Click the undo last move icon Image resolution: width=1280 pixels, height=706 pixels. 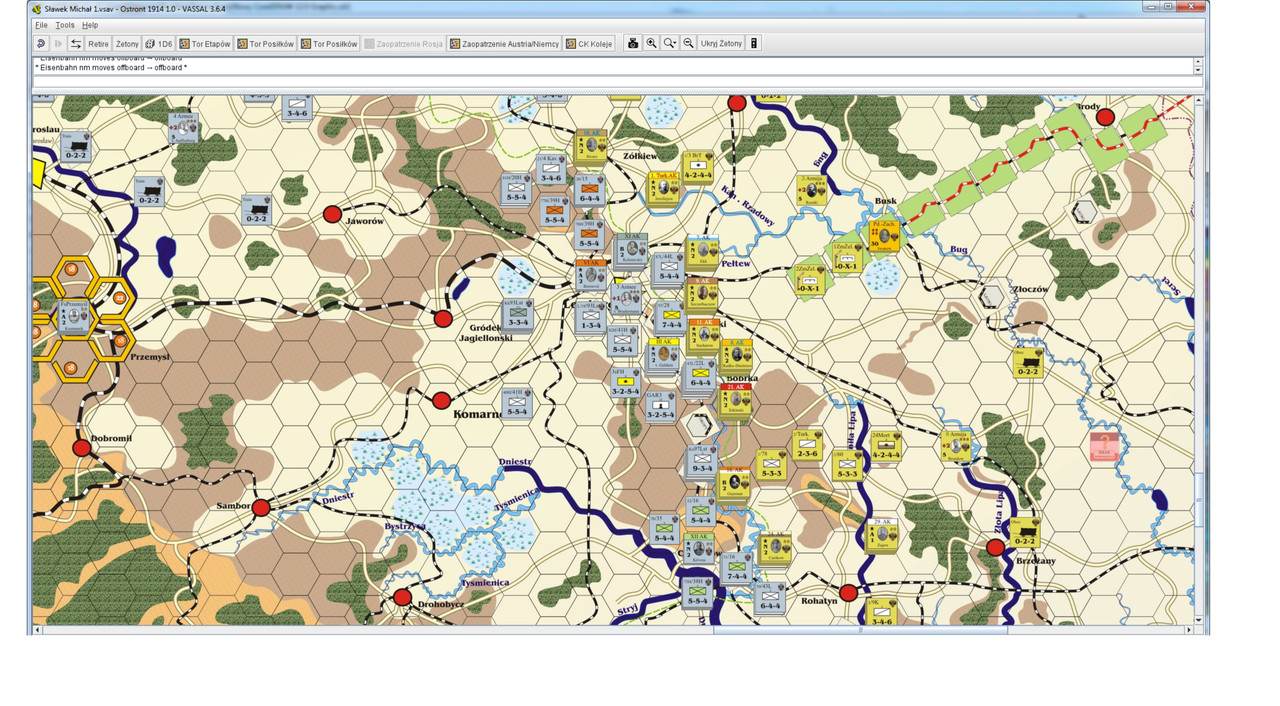(x=41, y=44)
